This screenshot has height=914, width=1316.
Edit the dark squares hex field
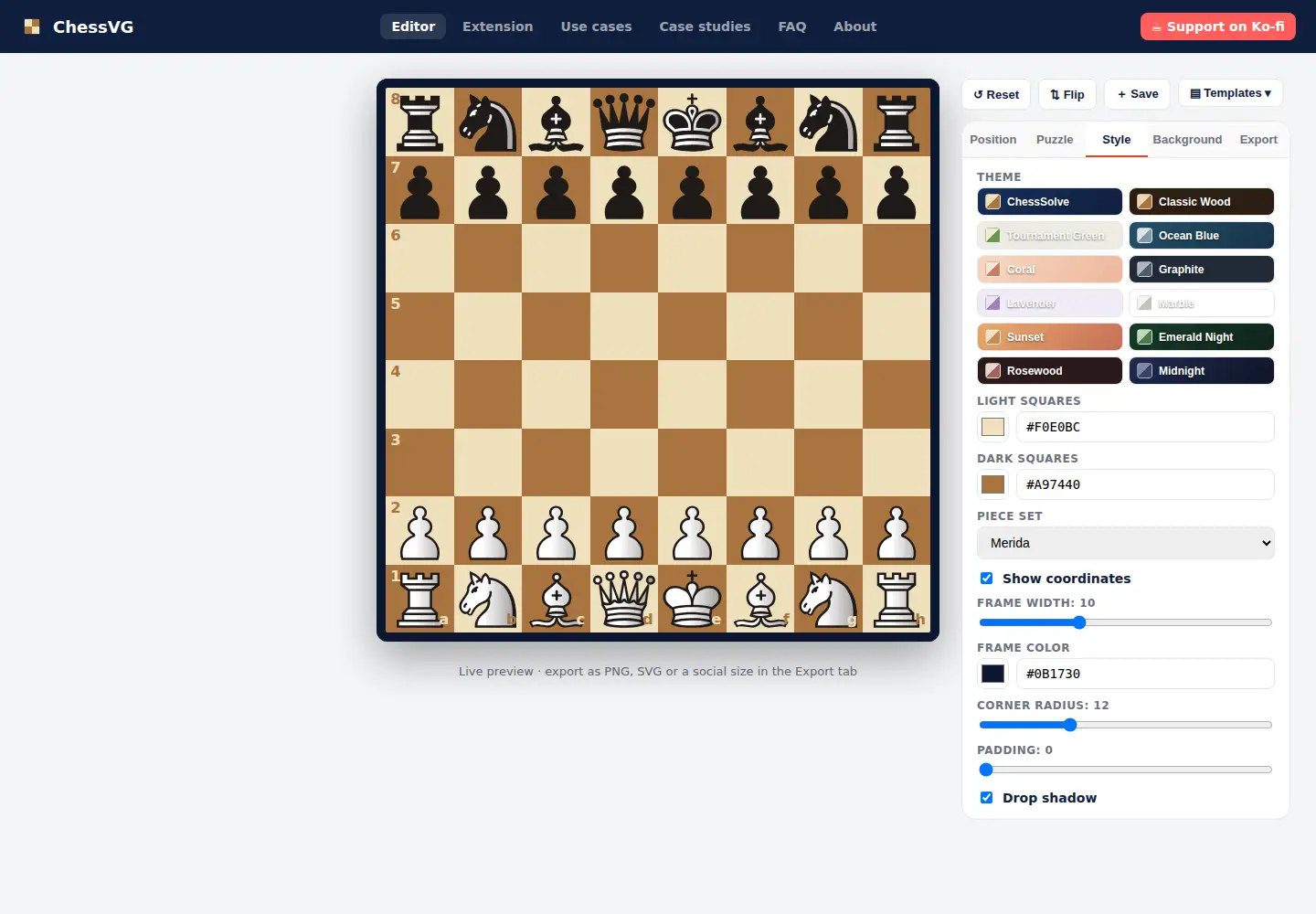1145,484
